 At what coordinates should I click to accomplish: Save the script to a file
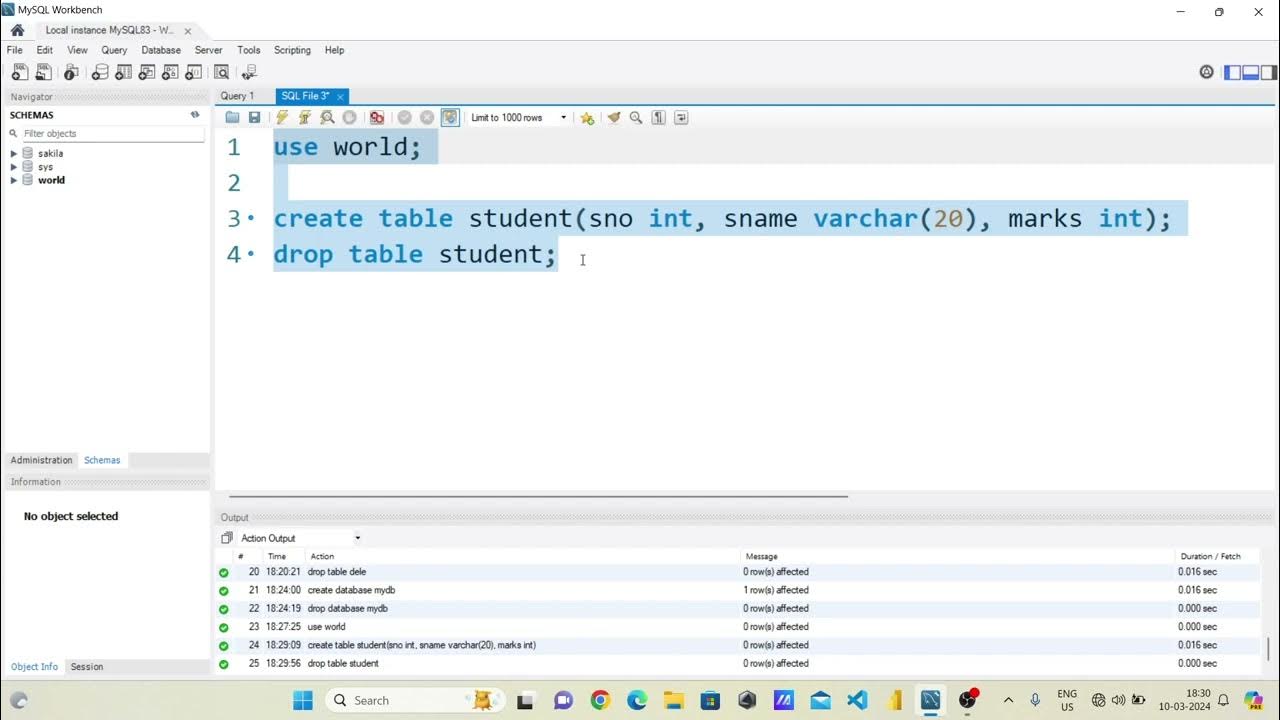click(x=254, y=117)
